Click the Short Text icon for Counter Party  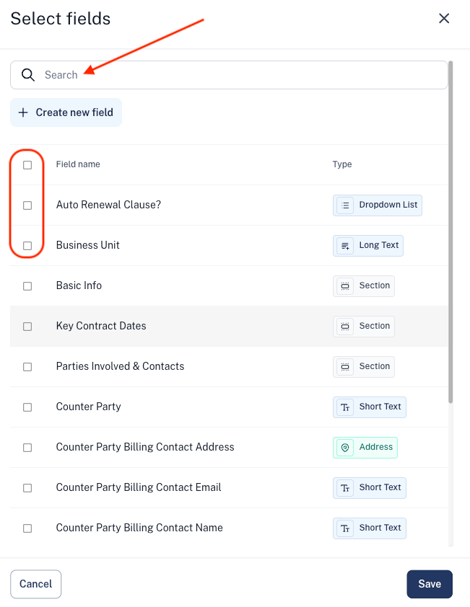coord(345,407)
